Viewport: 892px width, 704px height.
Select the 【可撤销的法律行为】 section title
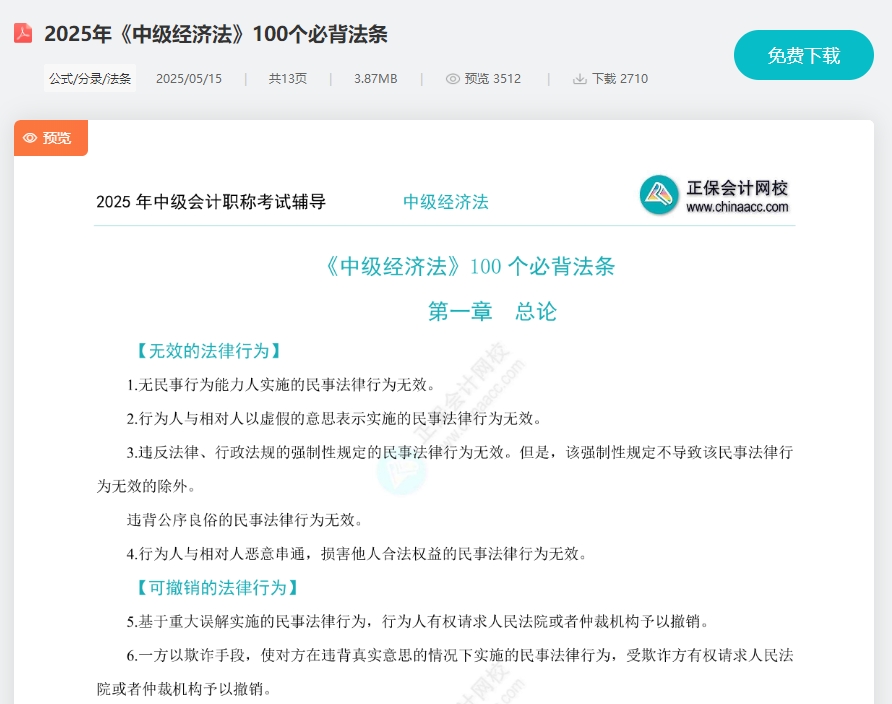[215, 587]
